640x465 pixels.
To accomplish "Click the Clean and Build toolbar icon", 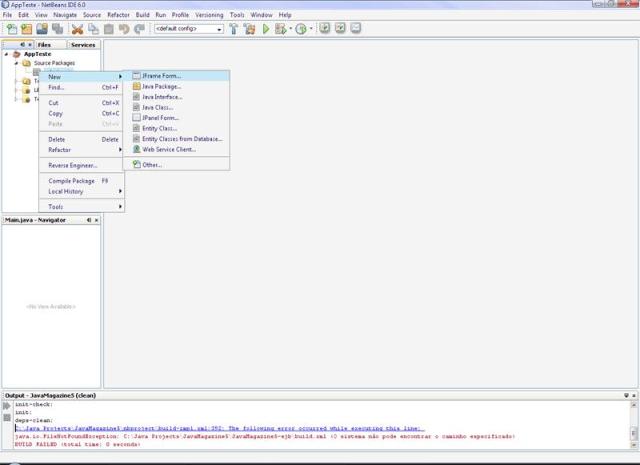I will [250, 29].
